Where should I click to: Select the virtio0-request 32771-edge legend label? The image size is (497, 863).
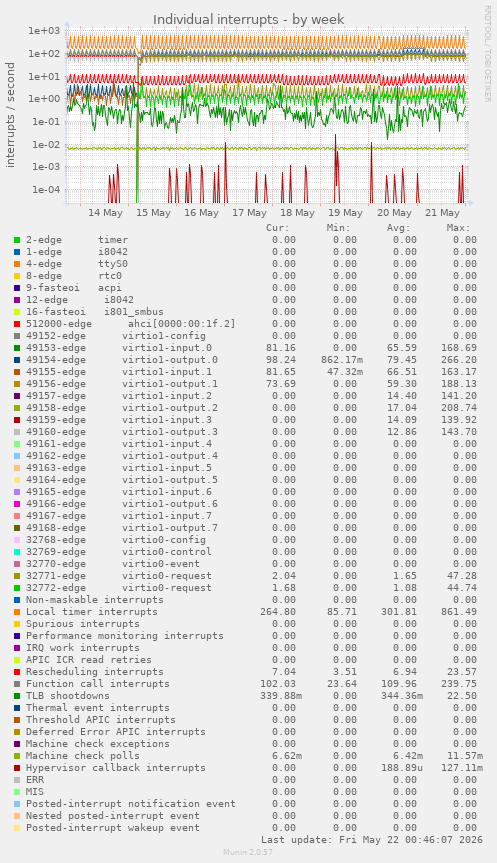(x=167, y=576)
